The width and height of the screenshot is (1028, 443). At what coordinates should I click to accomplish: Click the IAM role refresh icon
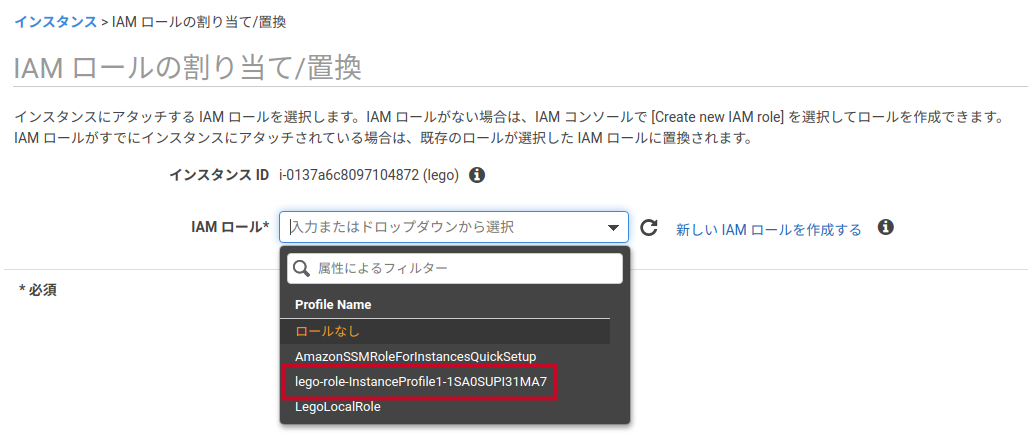(648, 228)
